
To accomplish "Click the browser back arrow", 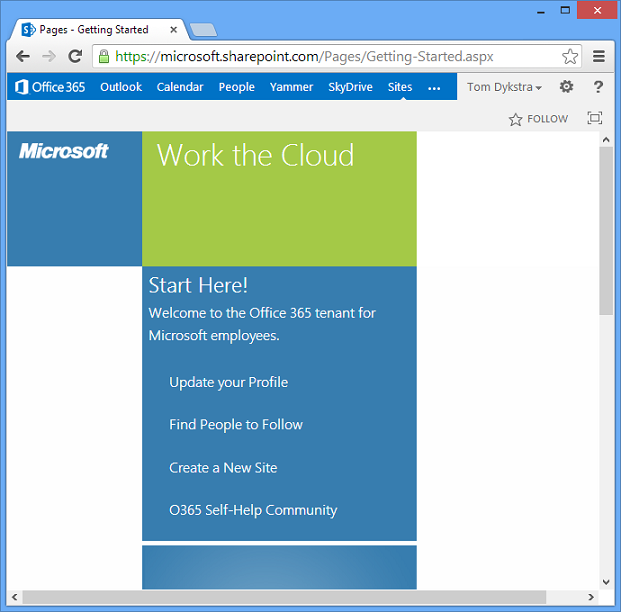I will tap(23, 56).
